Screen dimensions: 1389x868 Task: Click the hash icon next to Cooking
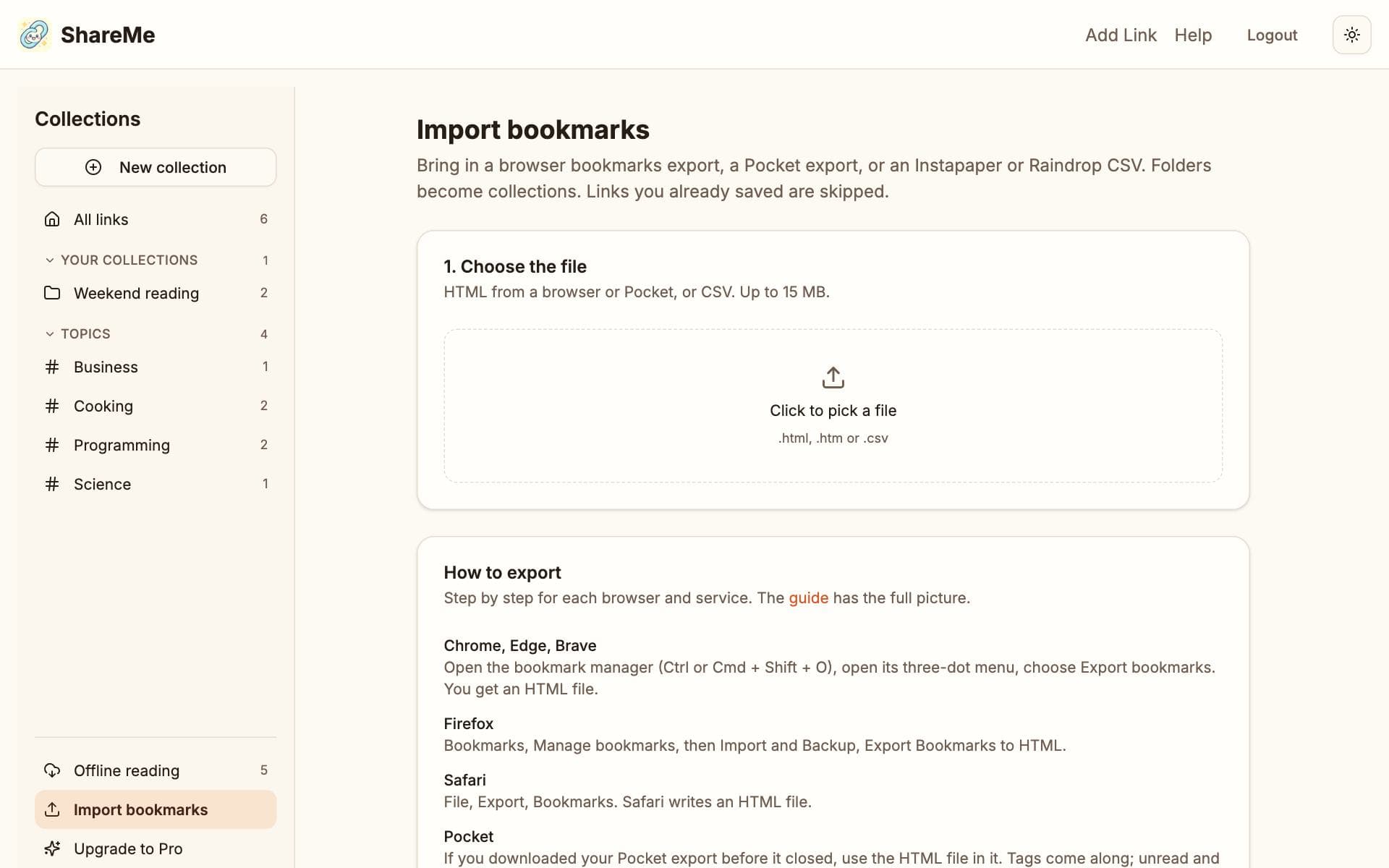(x=52, y=406)
